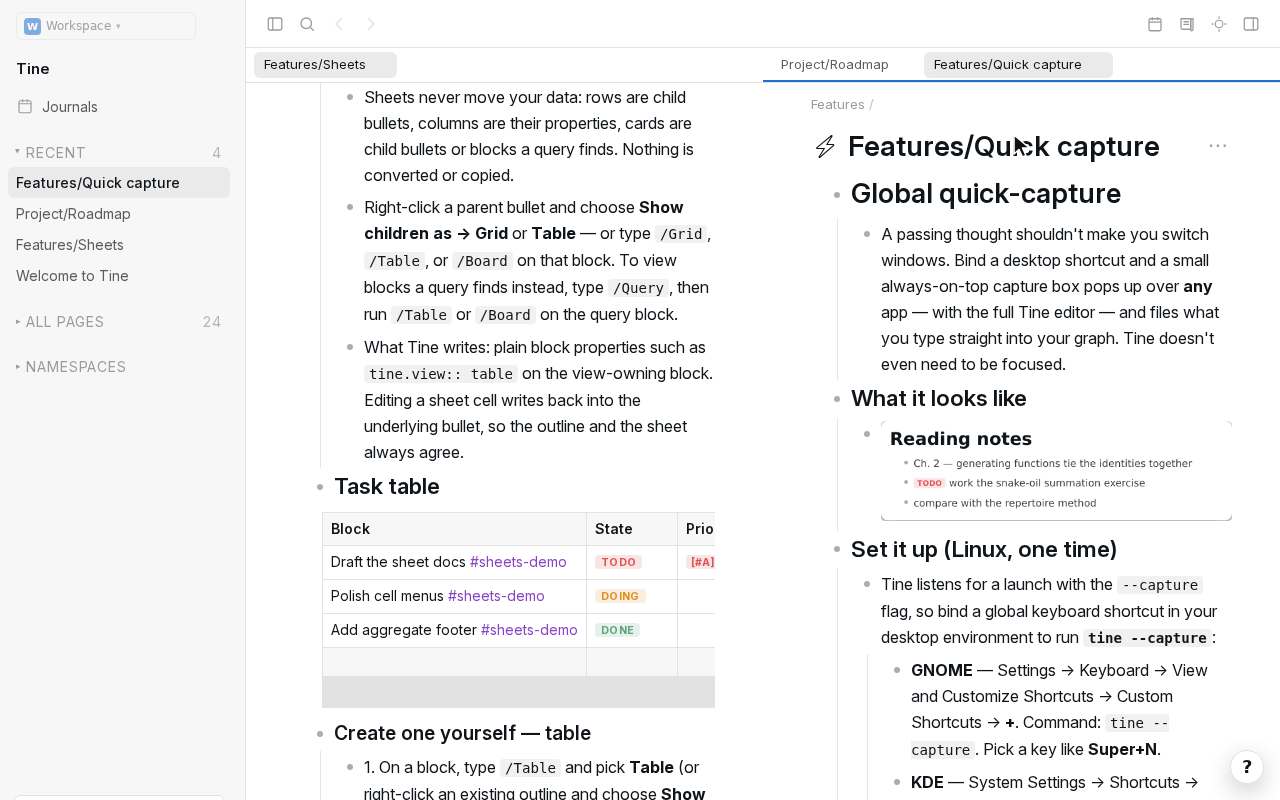This screenshot has height=800, width=1280.
Task: Click the TODO state badge in table
Action: pyautogui.click(x=618, y=562)
